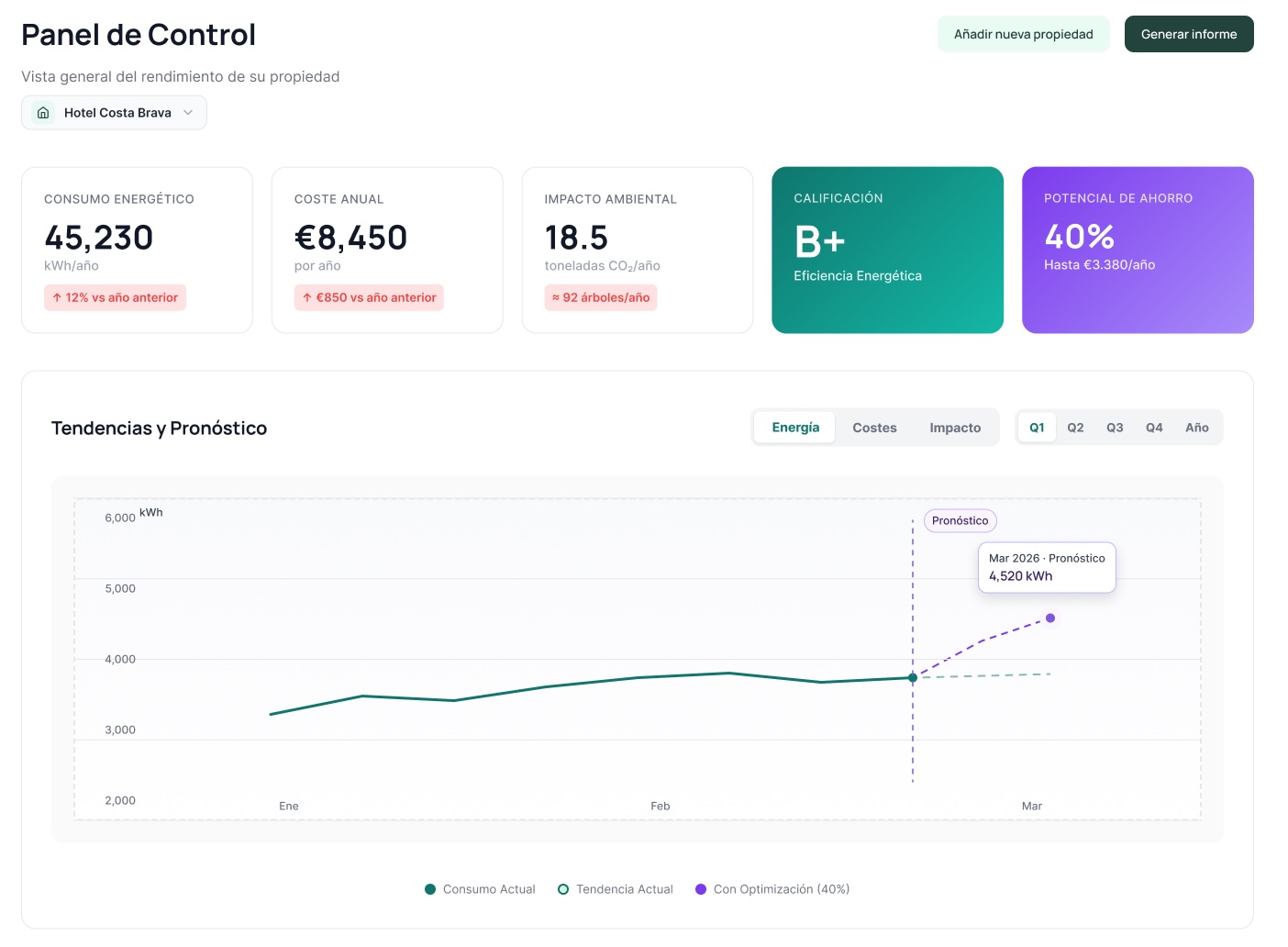This screenshot has height=947, width=1288.
Task: Click Generar informe button
Action: tap(1189, 34)
